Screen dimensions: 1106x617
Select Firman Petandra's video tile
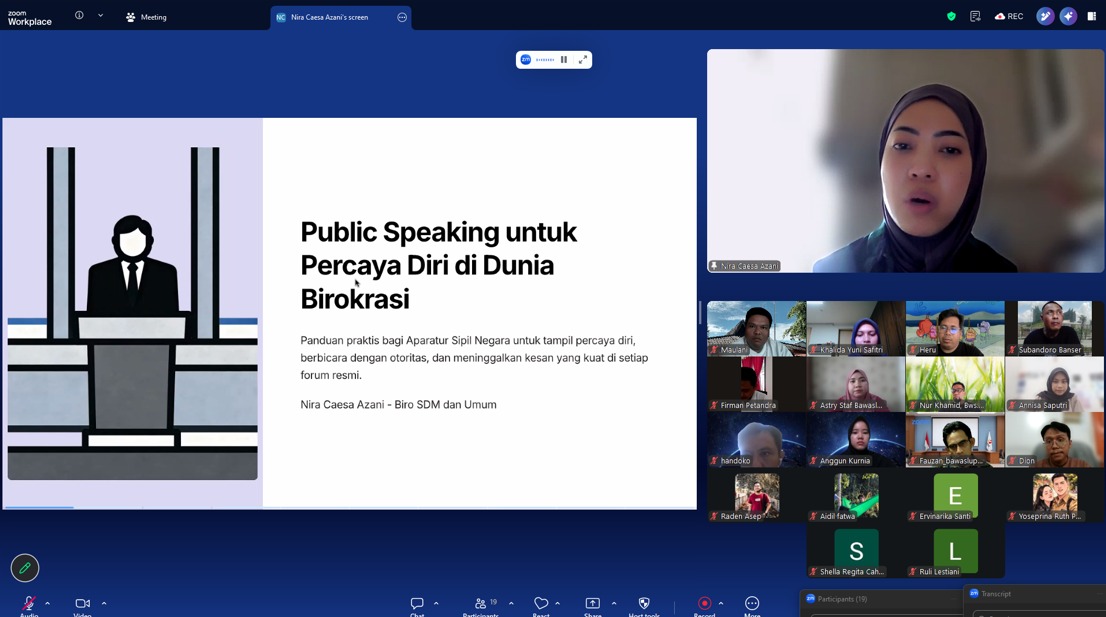(757, 384)
